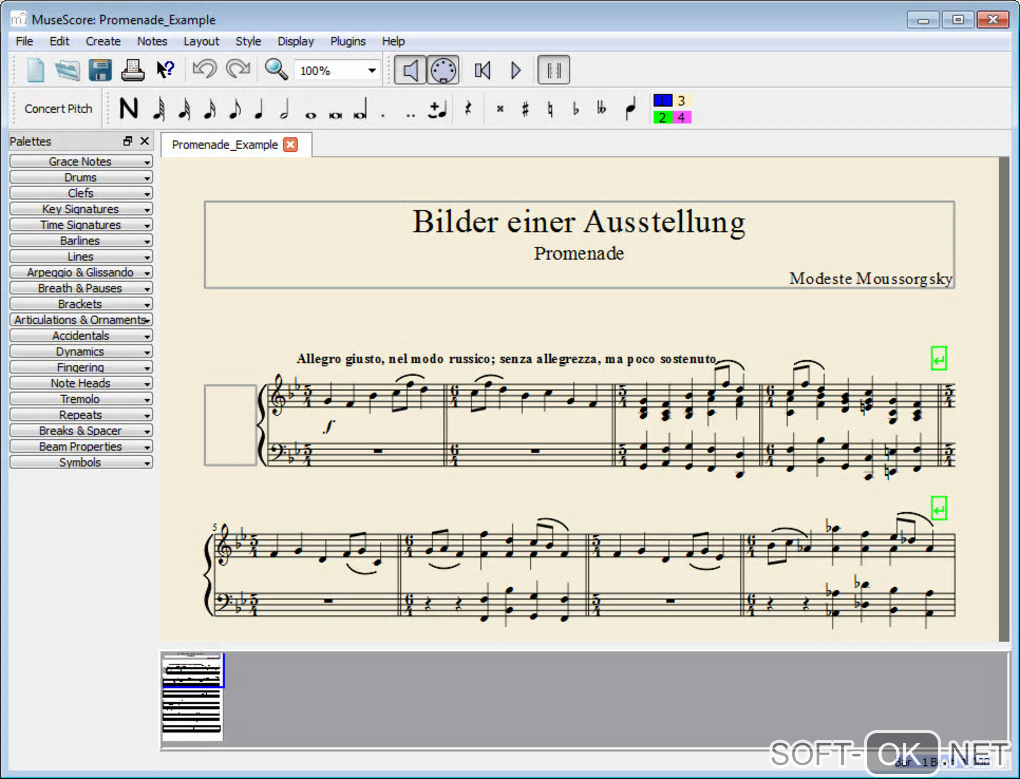Image resolution: width=1020 pixels, height=779 pixels.
Task: Toggle Concert Pitch
Action: [59, 109]
